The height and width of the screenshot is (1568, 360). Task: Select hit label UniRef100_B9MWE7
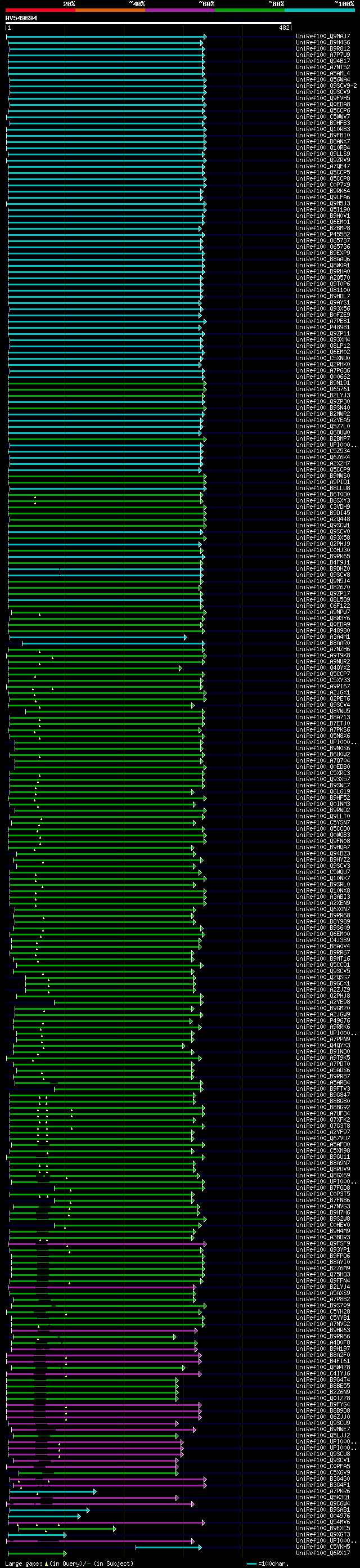pyautogui.click(x=323, y=1430)
